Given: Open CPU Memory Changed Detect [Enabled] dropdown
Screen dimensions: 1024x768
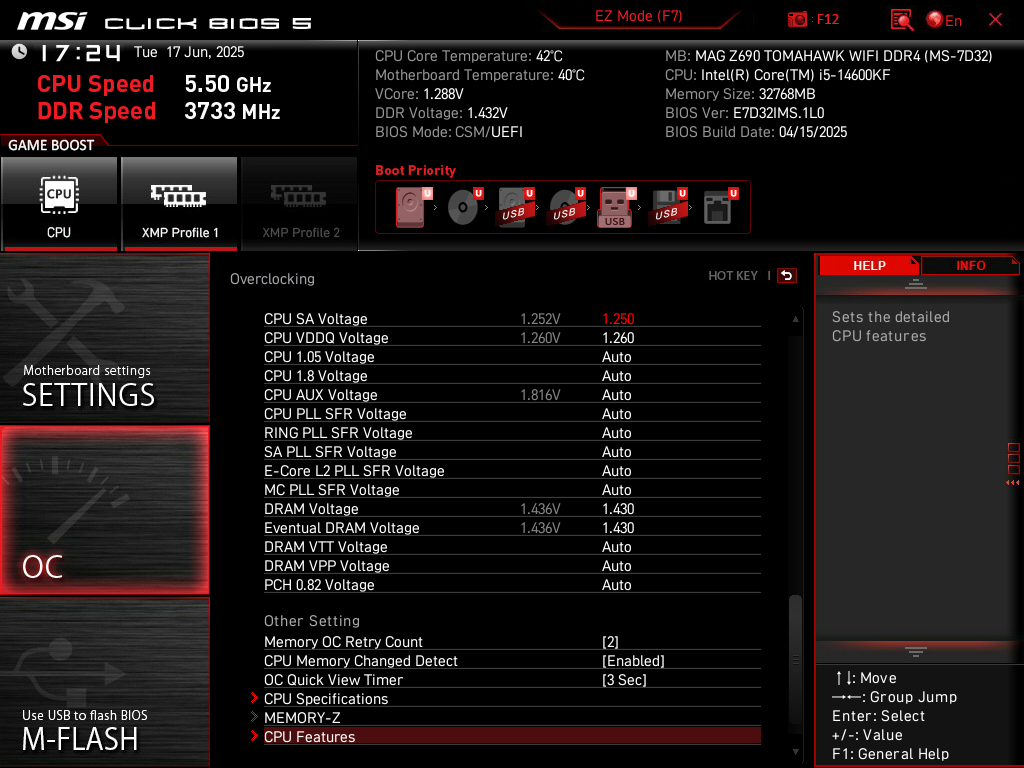Looking at the screenshot, I should pyautogui.click(x=633, y=661).
